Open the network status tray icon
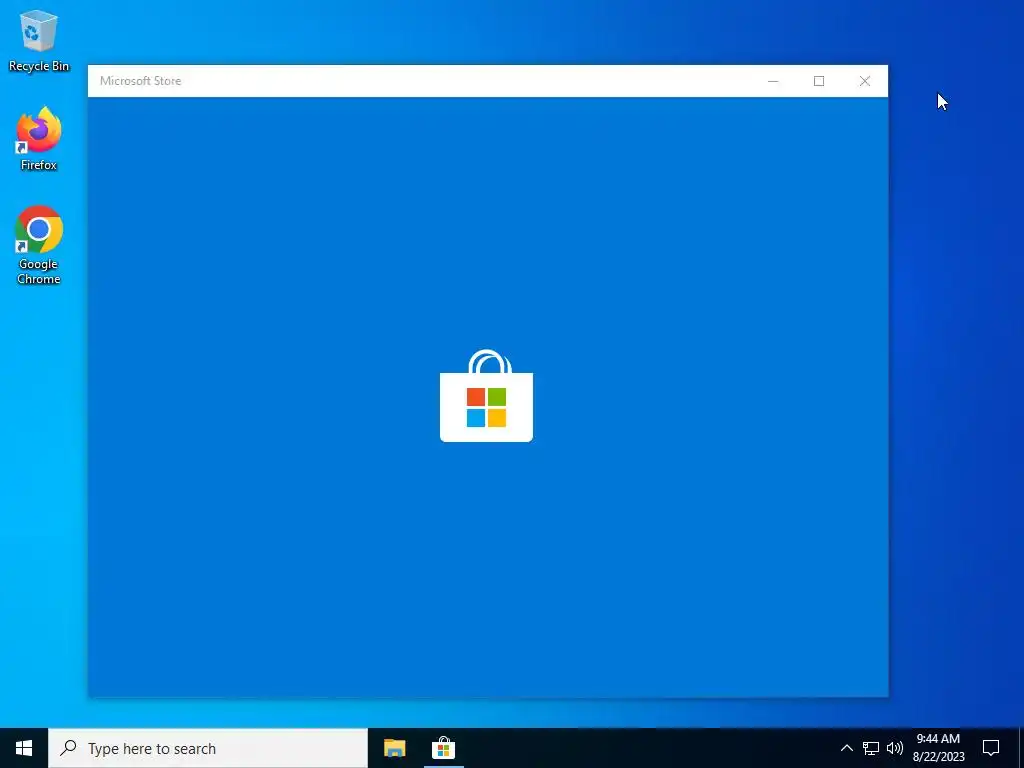This screenshot has height=768, width=1024. coord(871,748)
